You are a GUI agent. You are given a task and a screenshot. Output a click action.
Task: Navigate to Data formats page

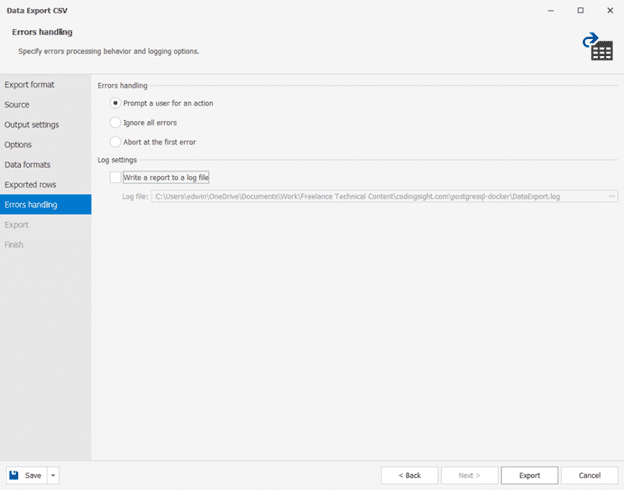pyautogui.click(x=28, y=165)
